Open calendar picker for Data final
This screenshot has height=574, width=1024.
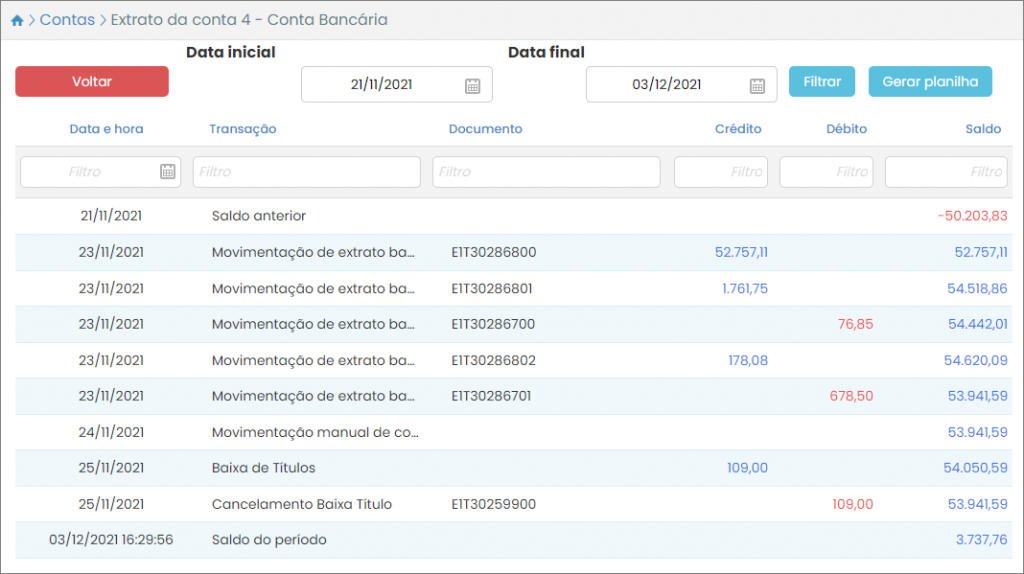[757, 86]
